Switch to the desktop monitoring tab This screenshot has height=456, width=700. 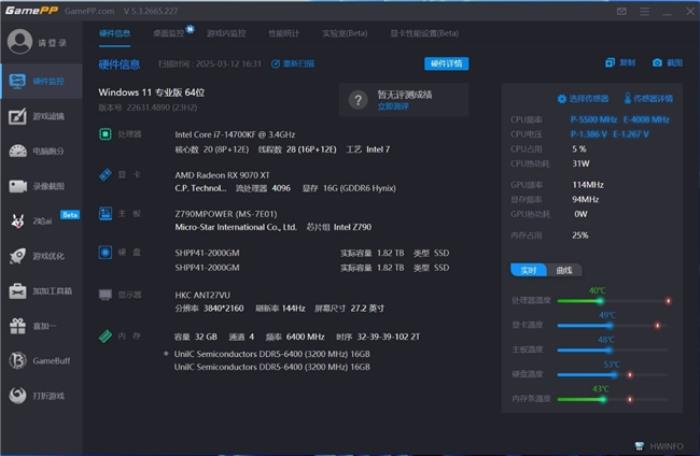[169, 33]
